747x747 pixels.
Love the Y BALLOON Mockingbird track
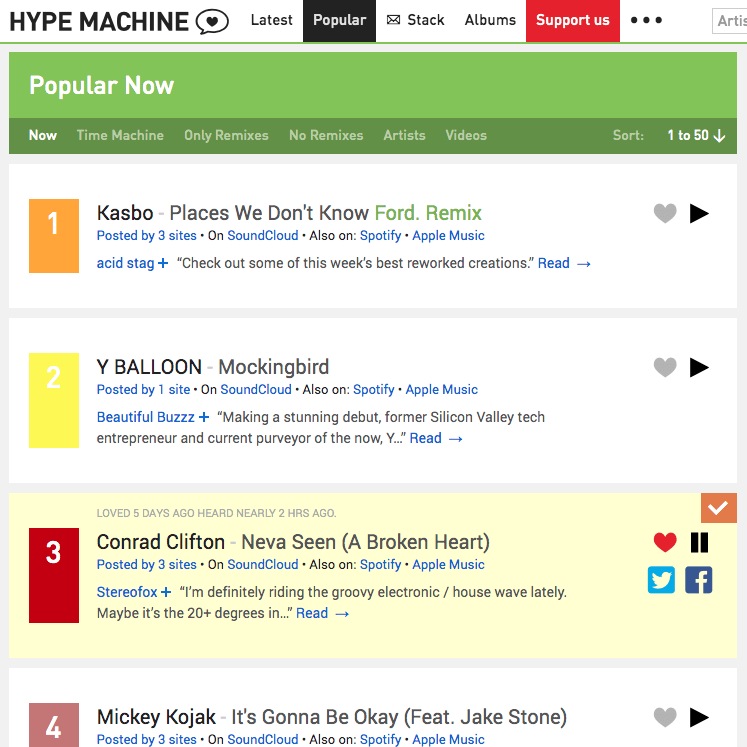(665, 367)
